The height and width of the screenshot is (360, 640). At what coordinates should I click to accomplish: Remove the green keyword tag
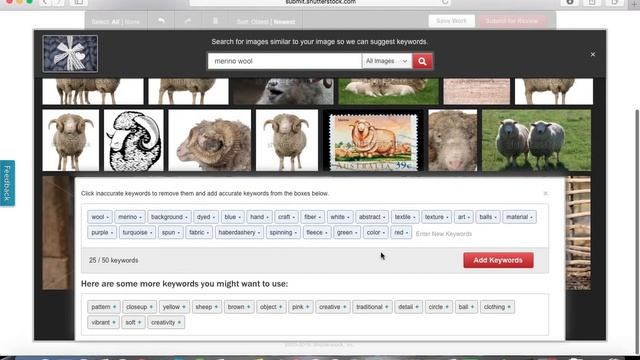click(x=347, y=233)
